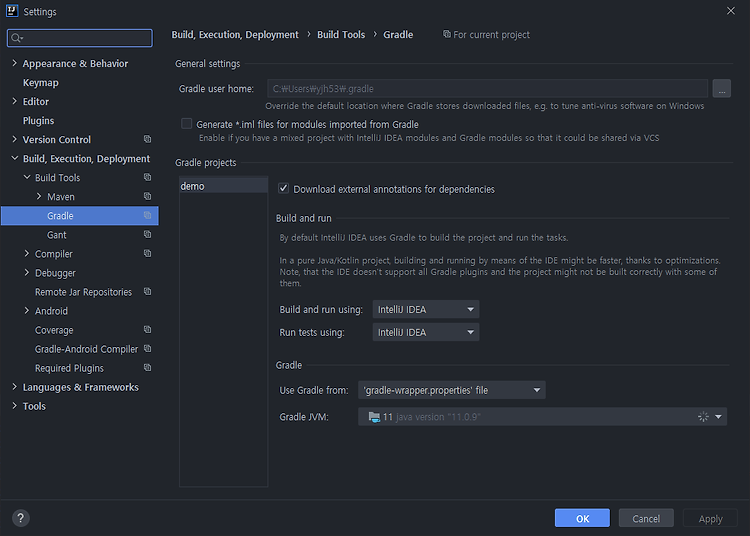This screenshot has height=536, width=750.
Task: Expand the Appearance & Behavior tree node
Action: [x=14, y=63]
